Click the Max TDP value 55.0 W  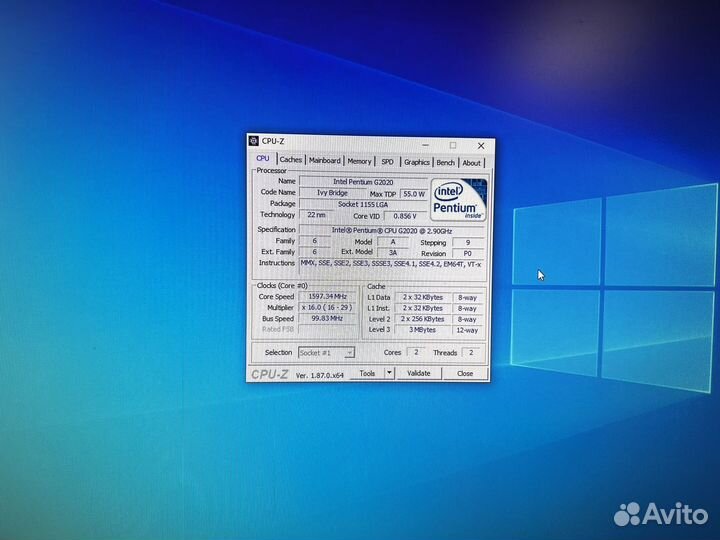point(414,194)
